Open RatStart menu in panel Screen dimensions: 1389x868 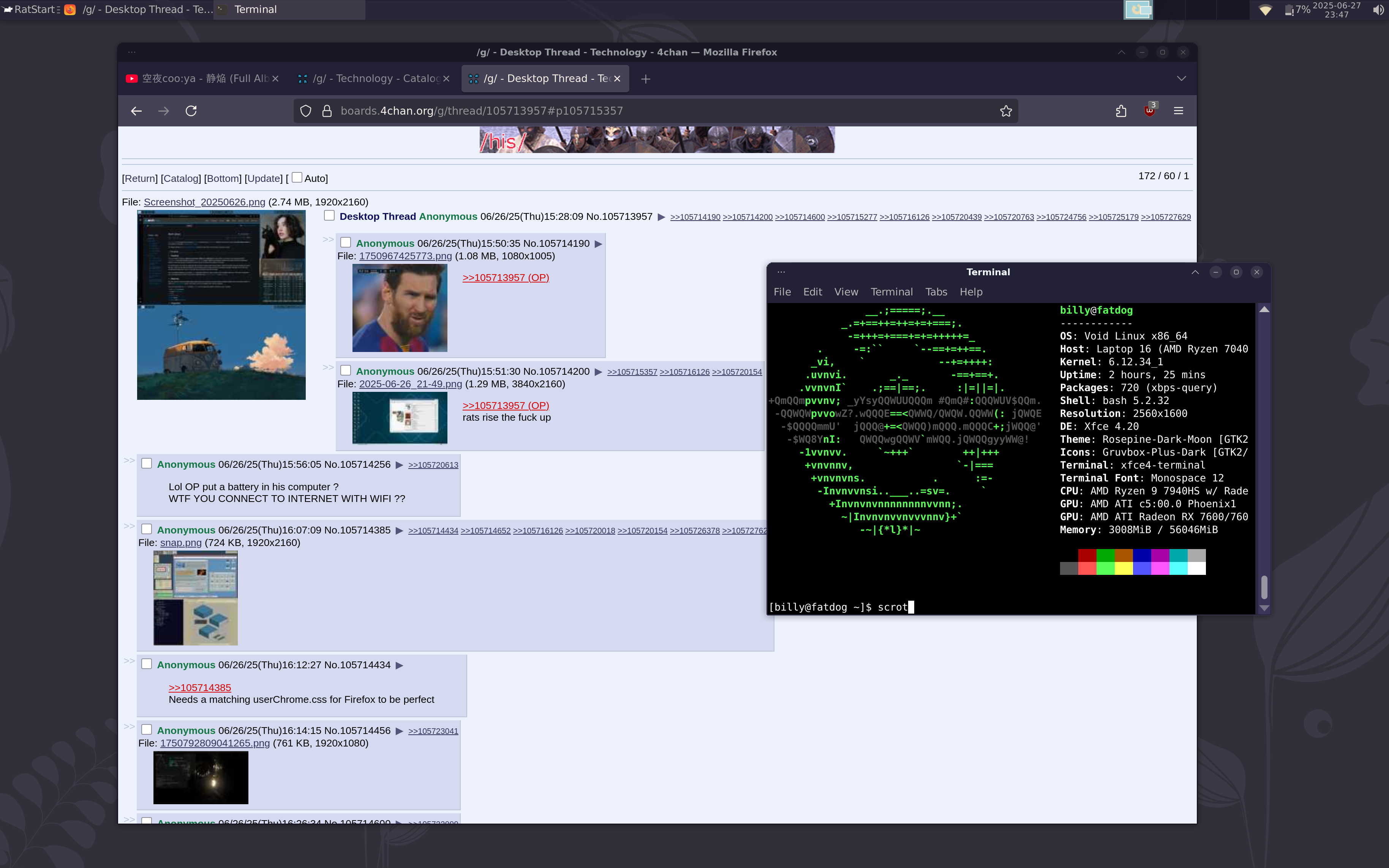pos(30,9)
